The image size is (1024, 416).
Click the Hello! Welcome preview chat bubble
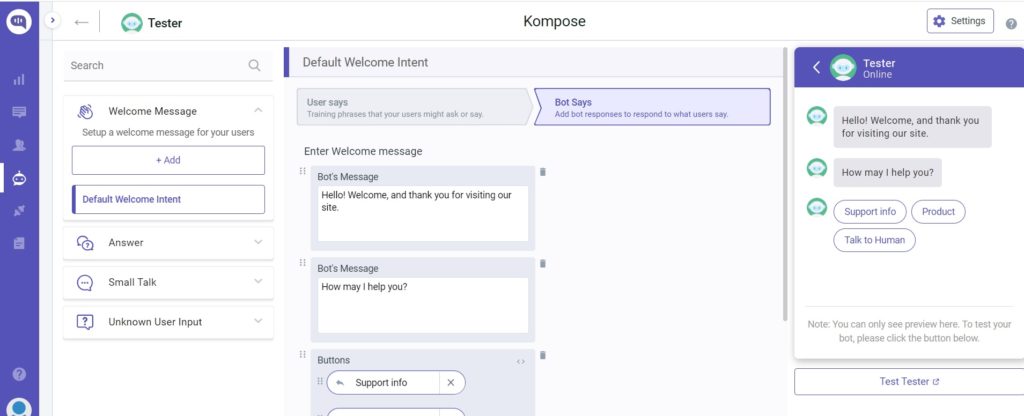[912, 127]
